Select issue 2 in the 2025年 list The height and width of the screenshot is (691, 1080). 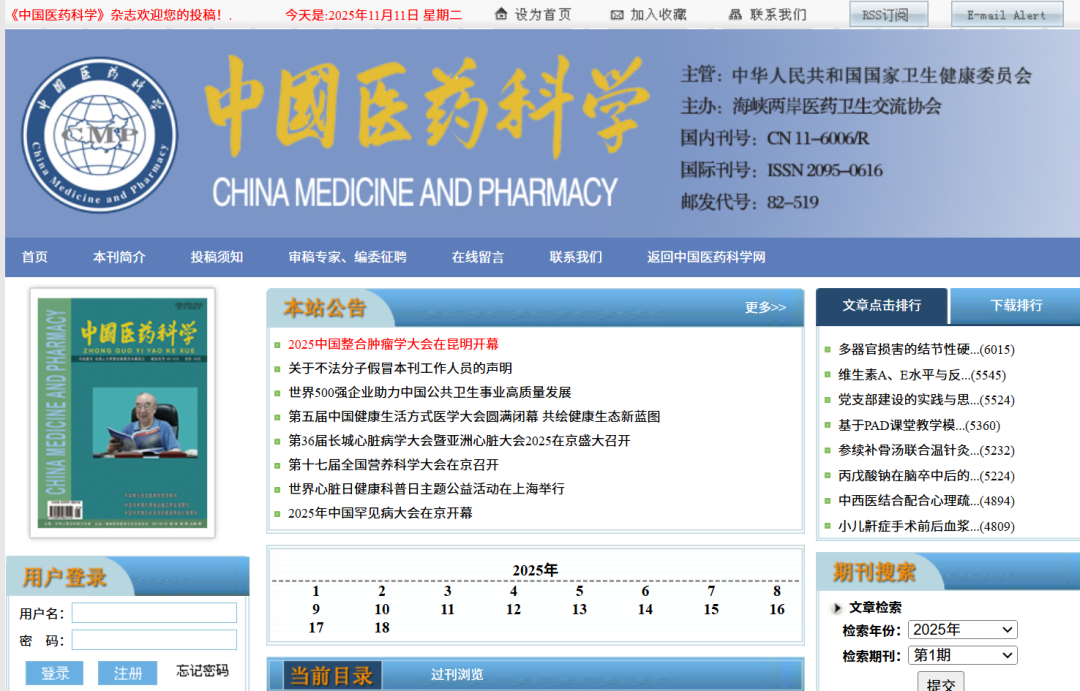pos(382,591)
